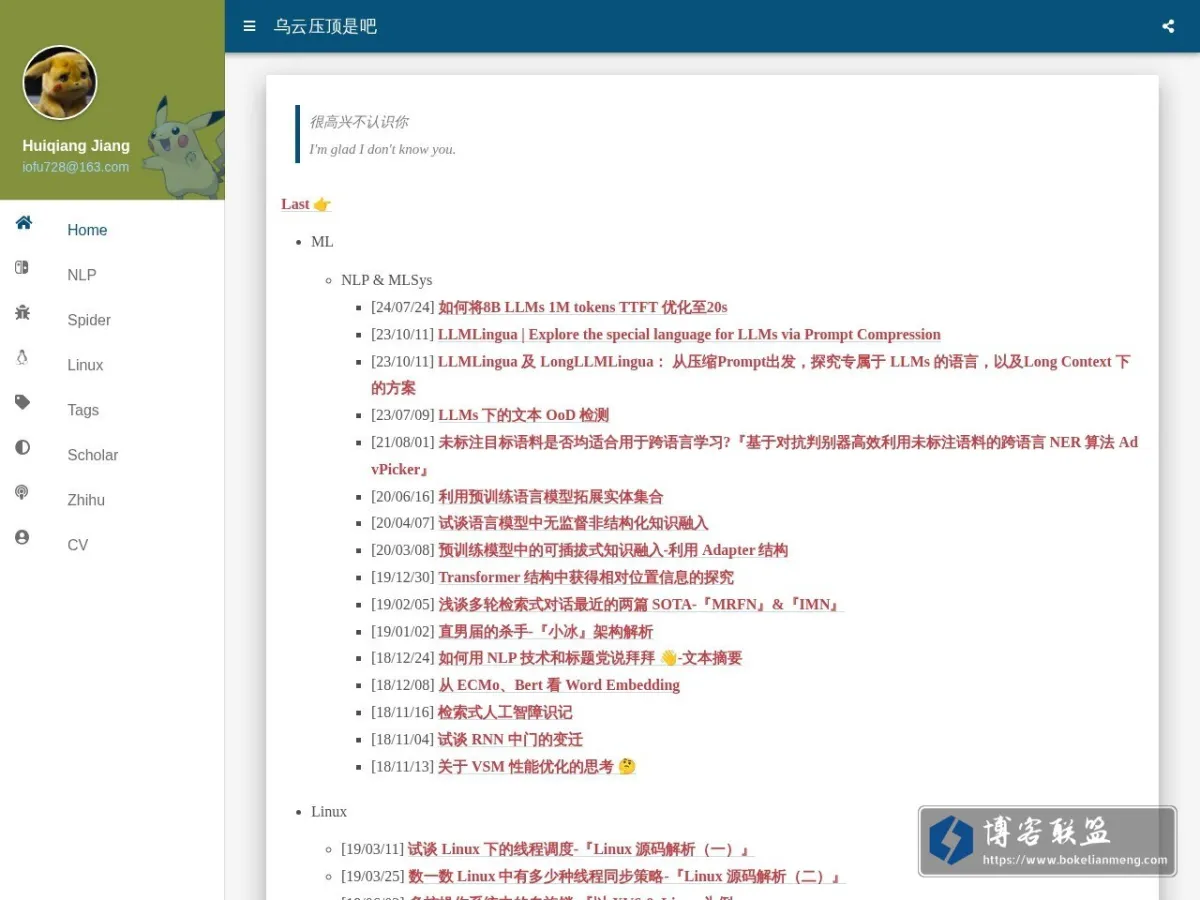Open the 文本摘要 NLP article link

590,658
